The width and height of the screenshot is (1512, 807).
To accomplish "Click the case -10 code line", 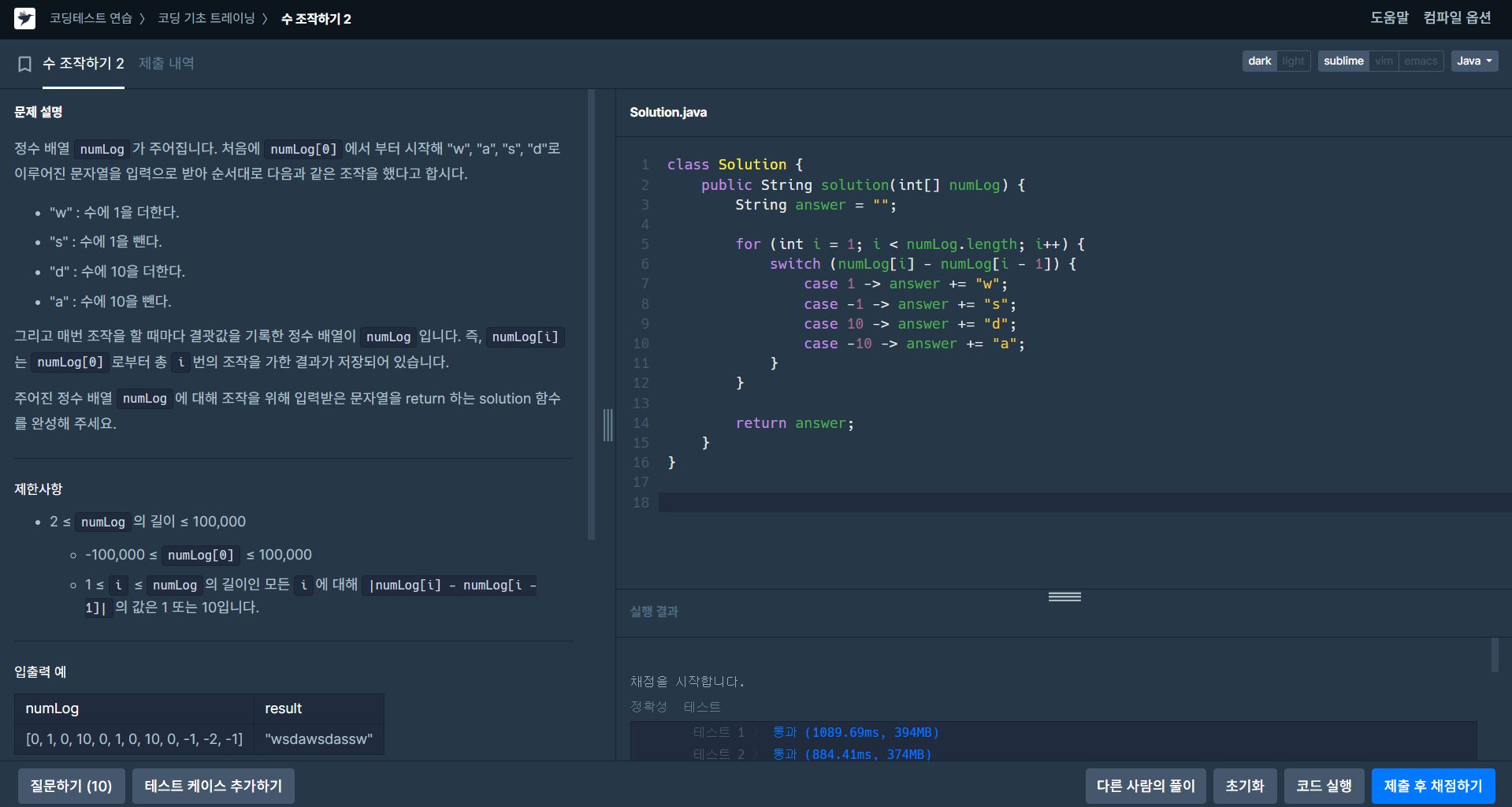I will pyautogui.click(x=914, y=344).
